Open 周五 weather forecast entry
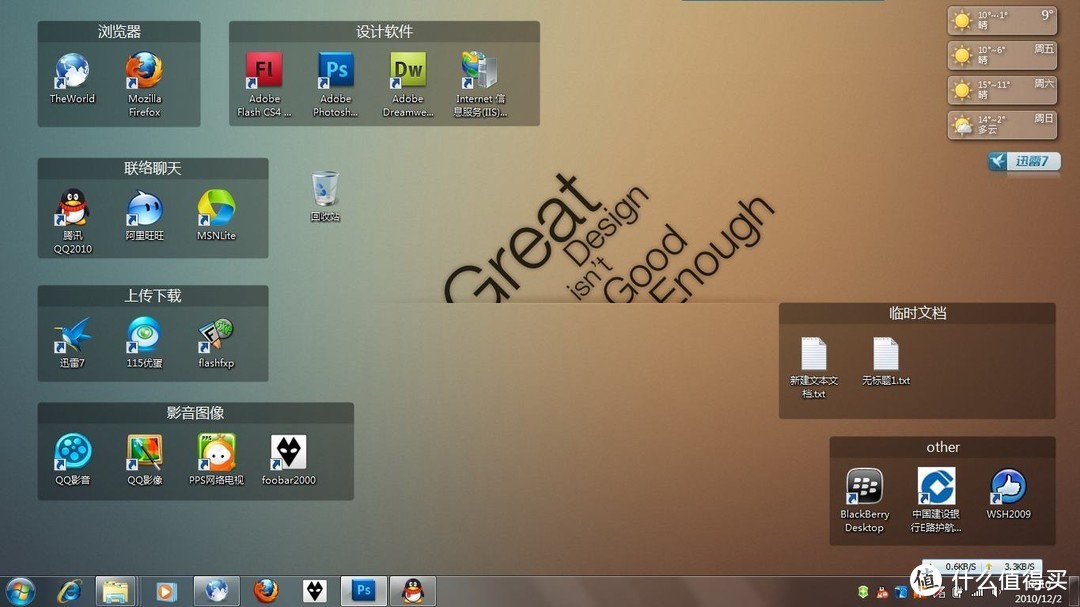The height and width of the screenshot is (607, 1080). click(x=1002, y=55)
